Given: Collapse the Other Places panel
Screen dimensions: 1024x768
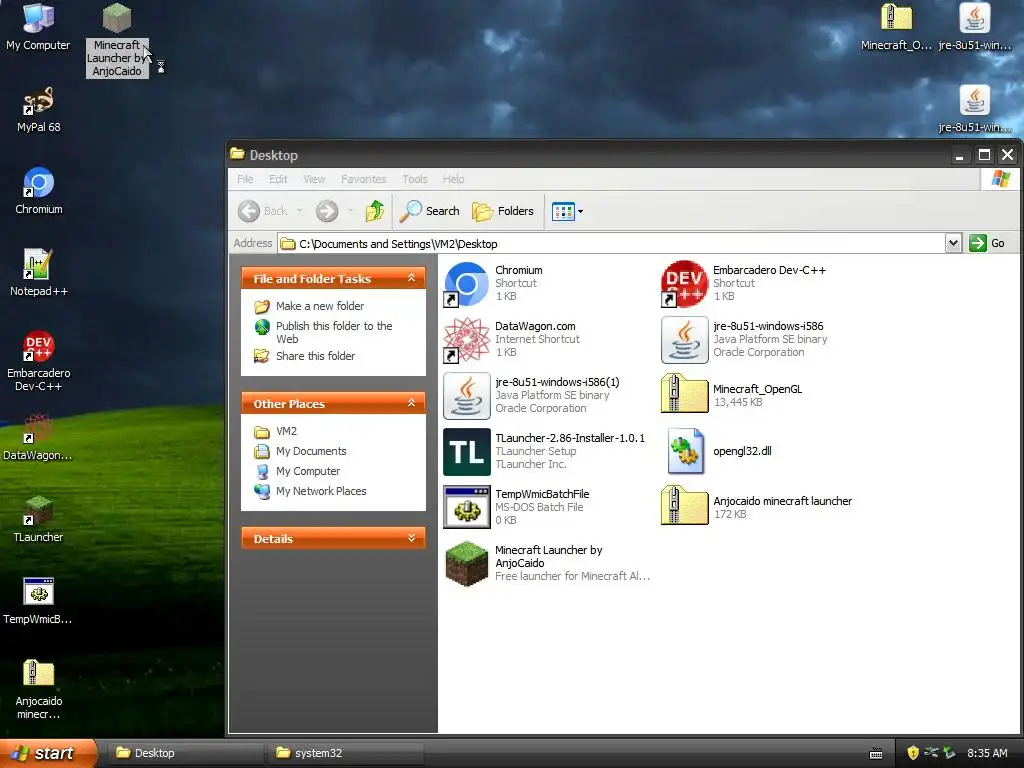Looking at the screenshot, I should pos(411,403).
